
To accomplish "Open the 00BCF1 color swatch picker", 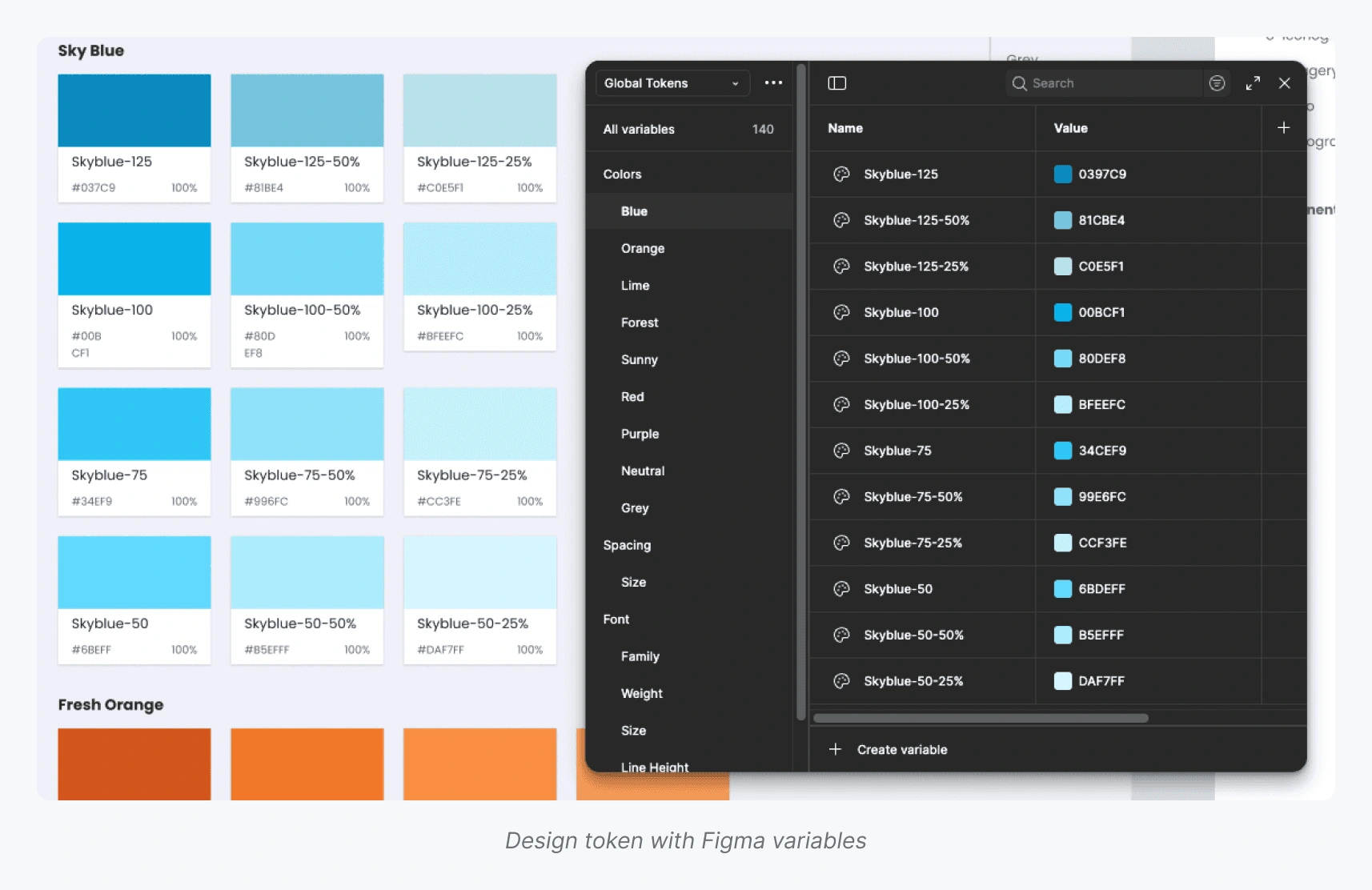I will (1063, 313).
